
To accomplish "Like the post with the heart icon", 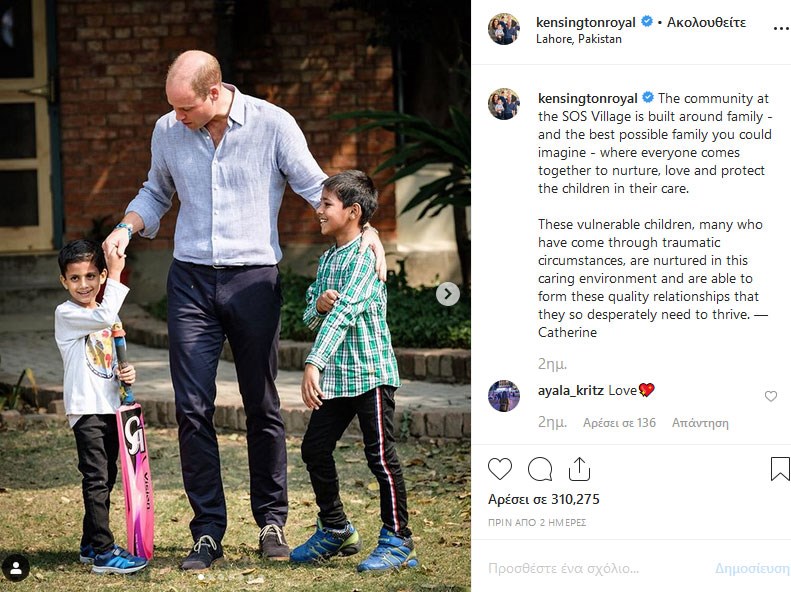I will [x=500, y=468].
